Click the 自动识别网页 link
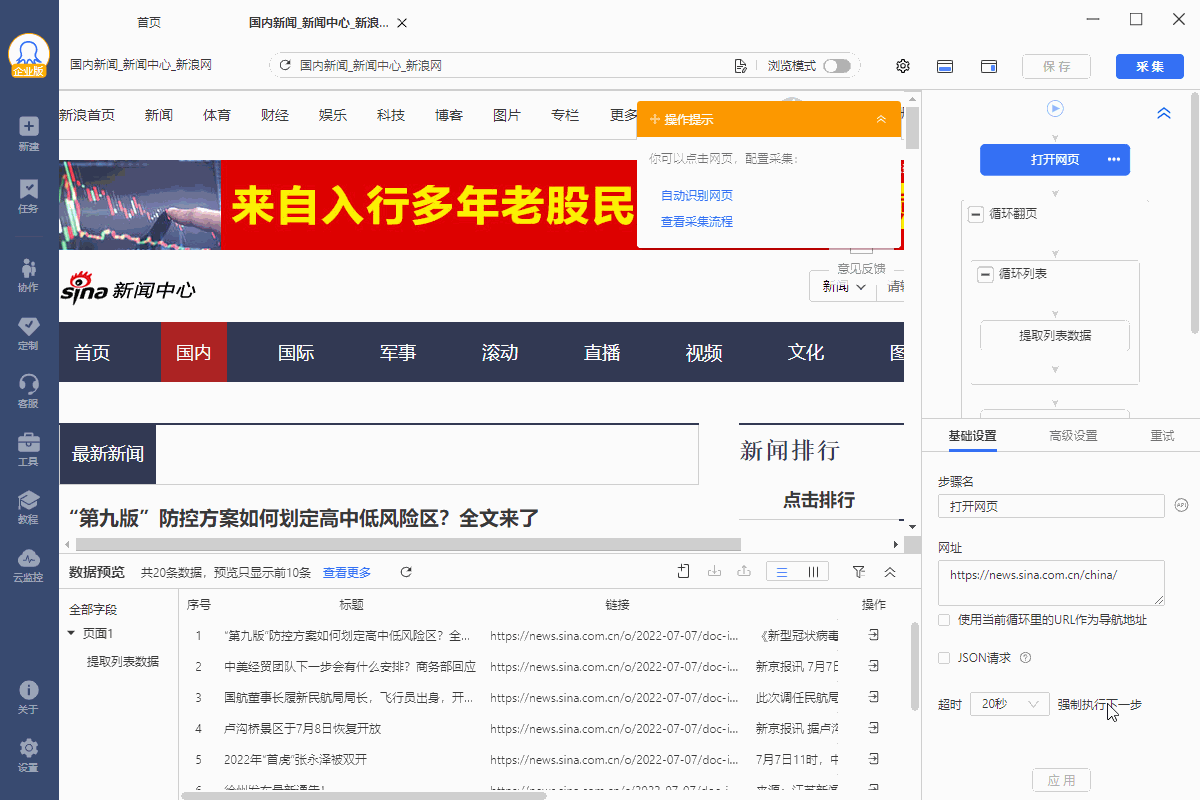Image resolution: width=1200 pixels, height=800 pixels. pos(697,196)
